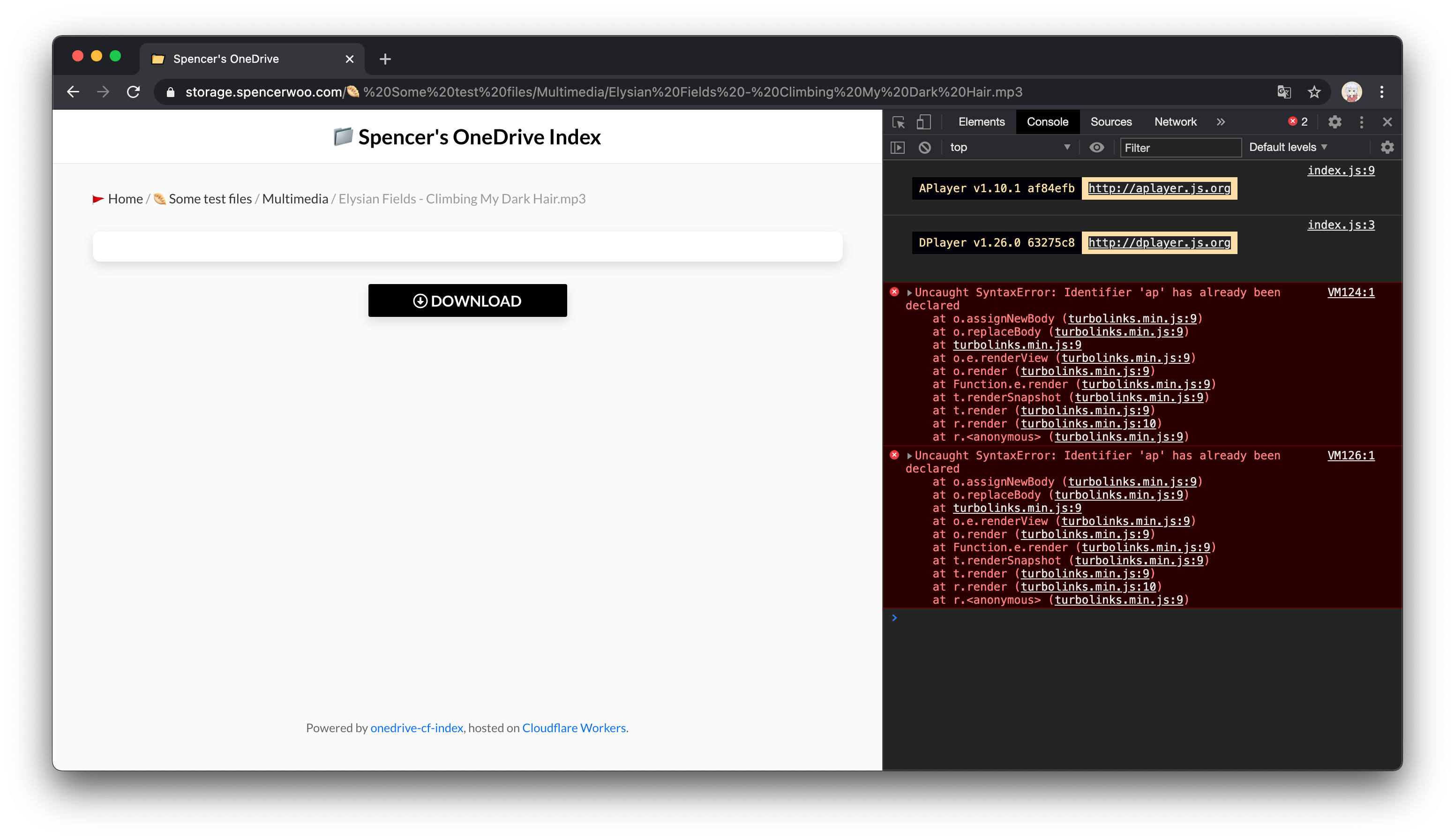Click the clear console icon

(x=925, y=147)
